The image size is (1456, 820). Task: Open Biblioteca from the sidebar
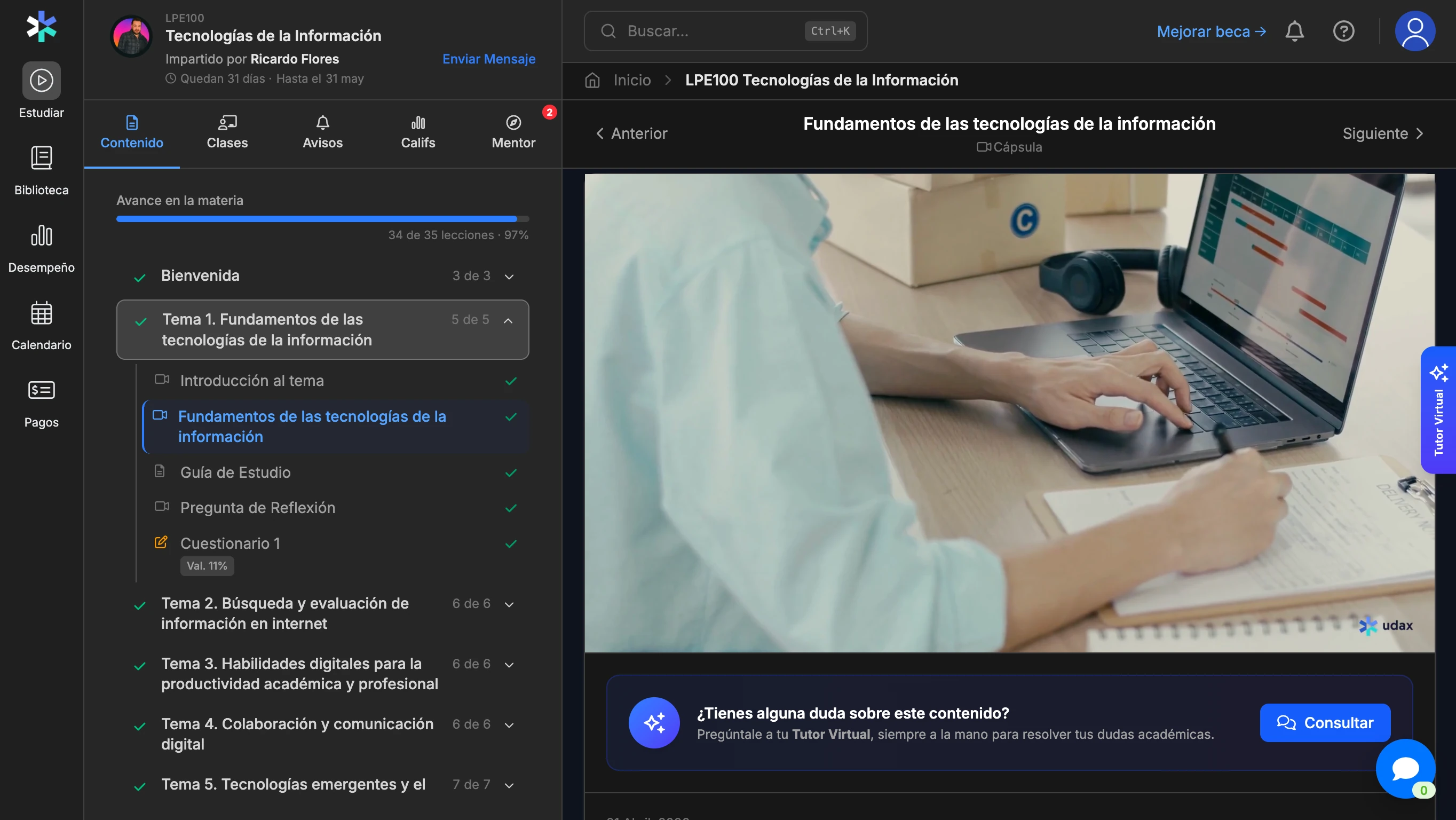click(x=41, y=158)
